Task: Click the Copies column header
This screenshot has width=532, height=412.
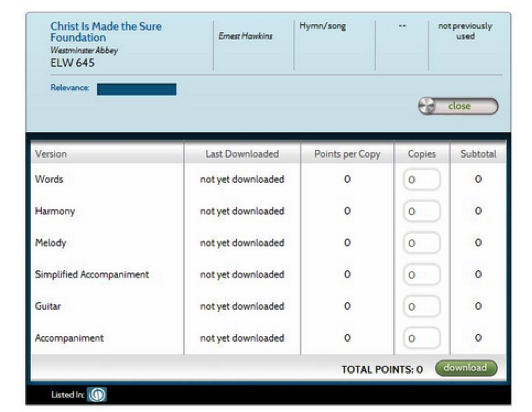Action: [422, 154]
